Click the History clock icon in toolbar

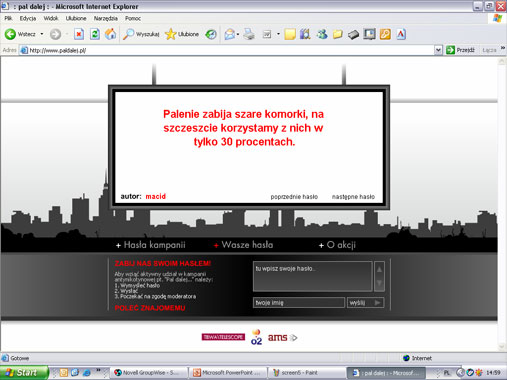(211, 34)
